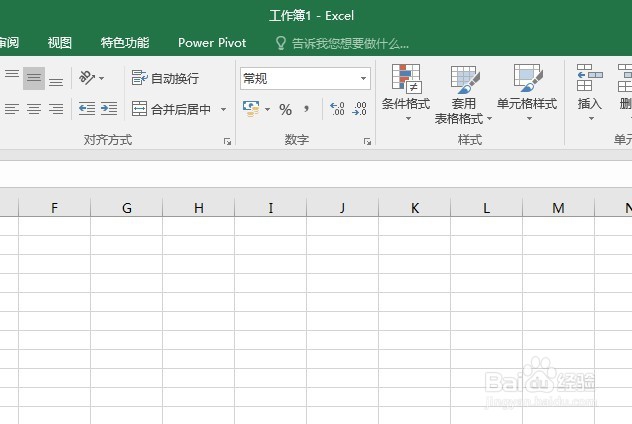
Task: Click the top align icon
Action: 12,74
